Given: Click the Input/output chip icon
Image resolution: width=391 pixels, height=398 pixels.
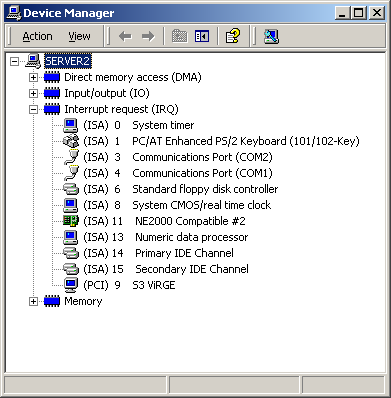Looking at the screenshot, I should (52, 93).
